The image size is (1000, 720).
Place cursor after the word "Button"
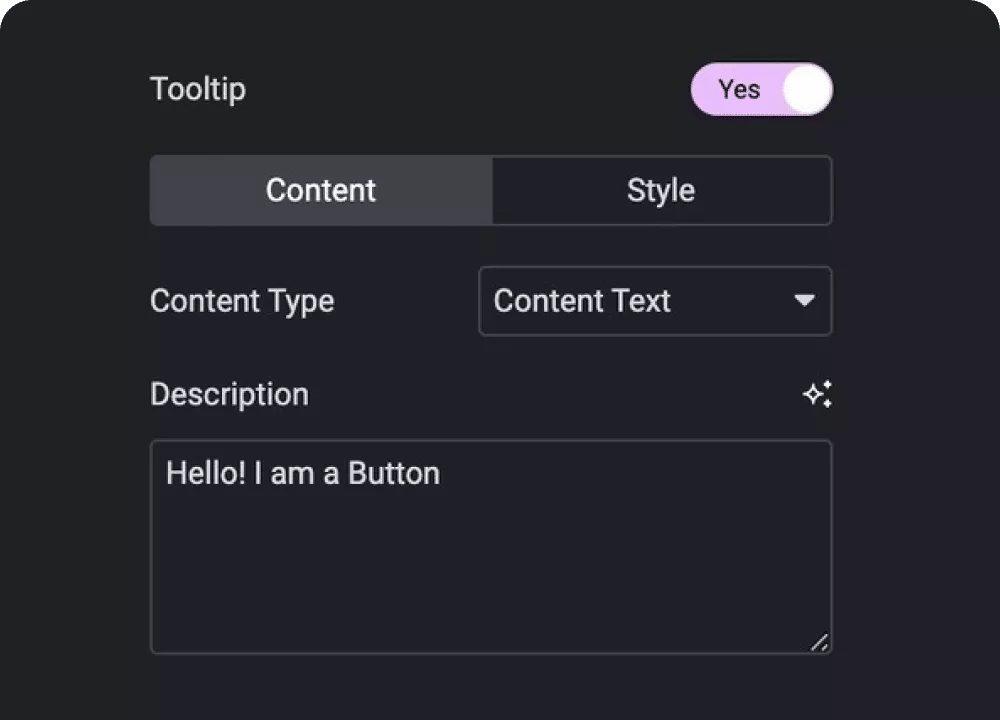point(441,473)
